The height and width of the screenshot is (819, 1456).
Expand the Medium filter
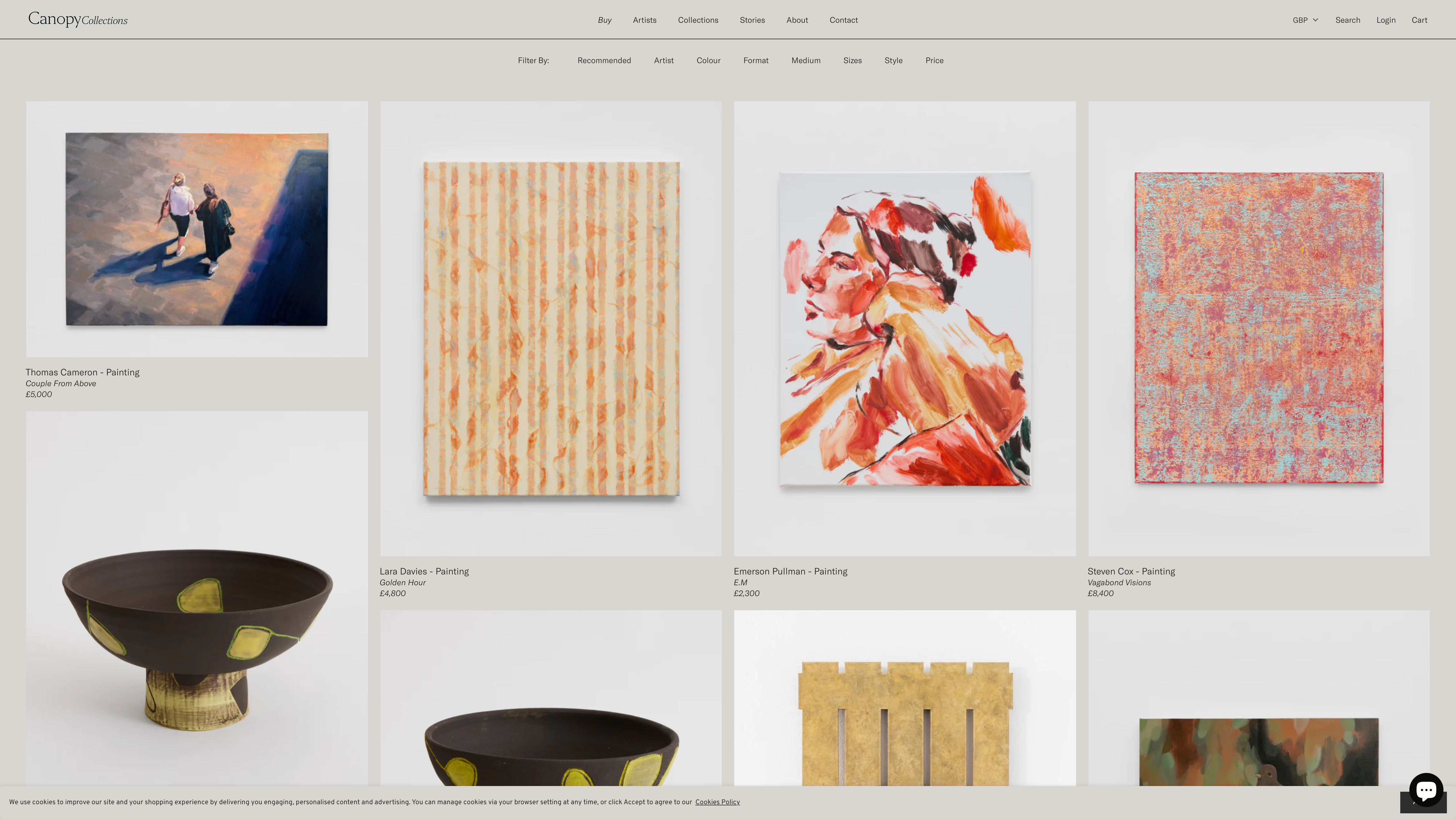[x=806, y=61]
